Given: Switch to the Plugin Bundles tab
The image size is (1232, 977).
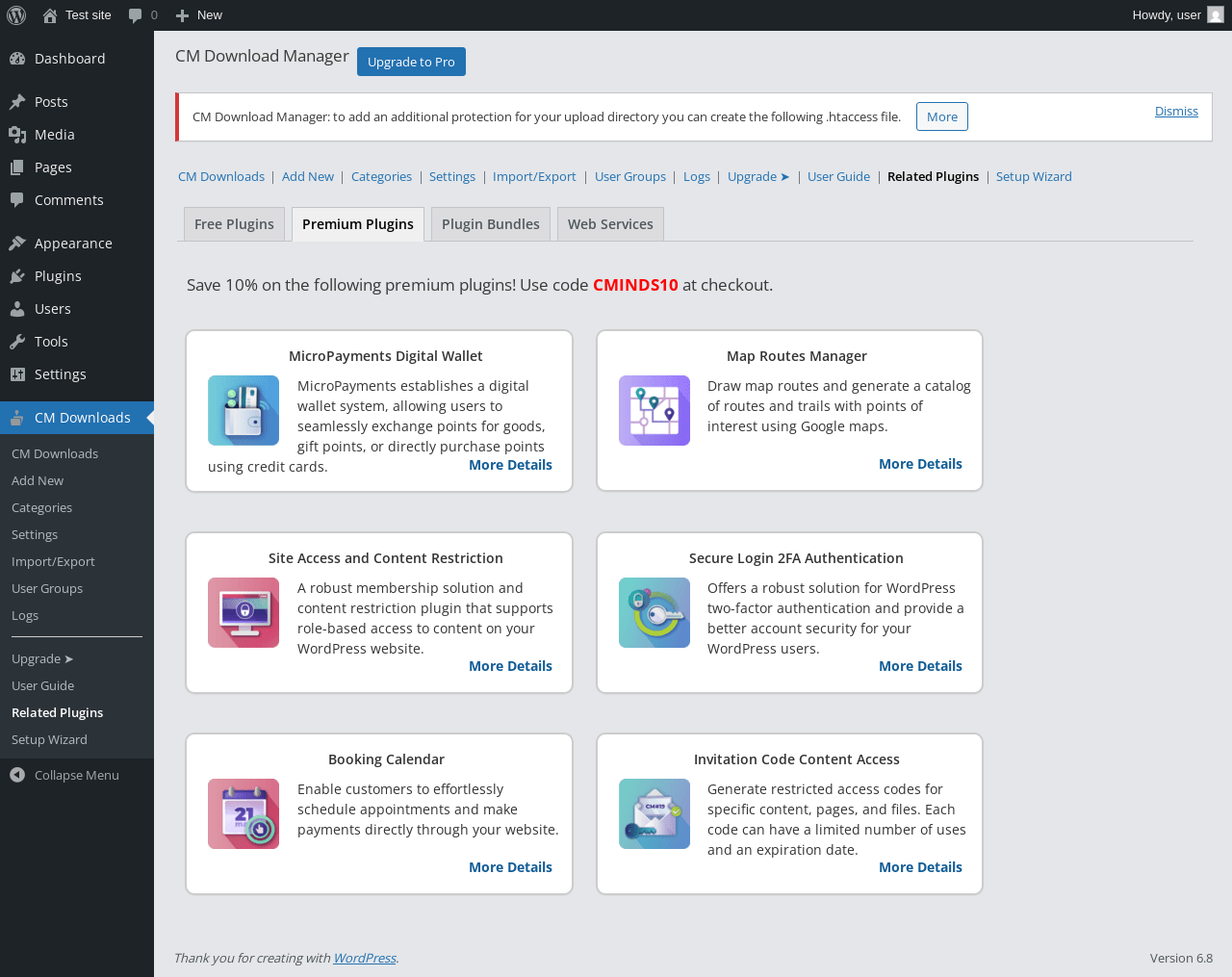Looking at the screenshot, I should point(491,224).
